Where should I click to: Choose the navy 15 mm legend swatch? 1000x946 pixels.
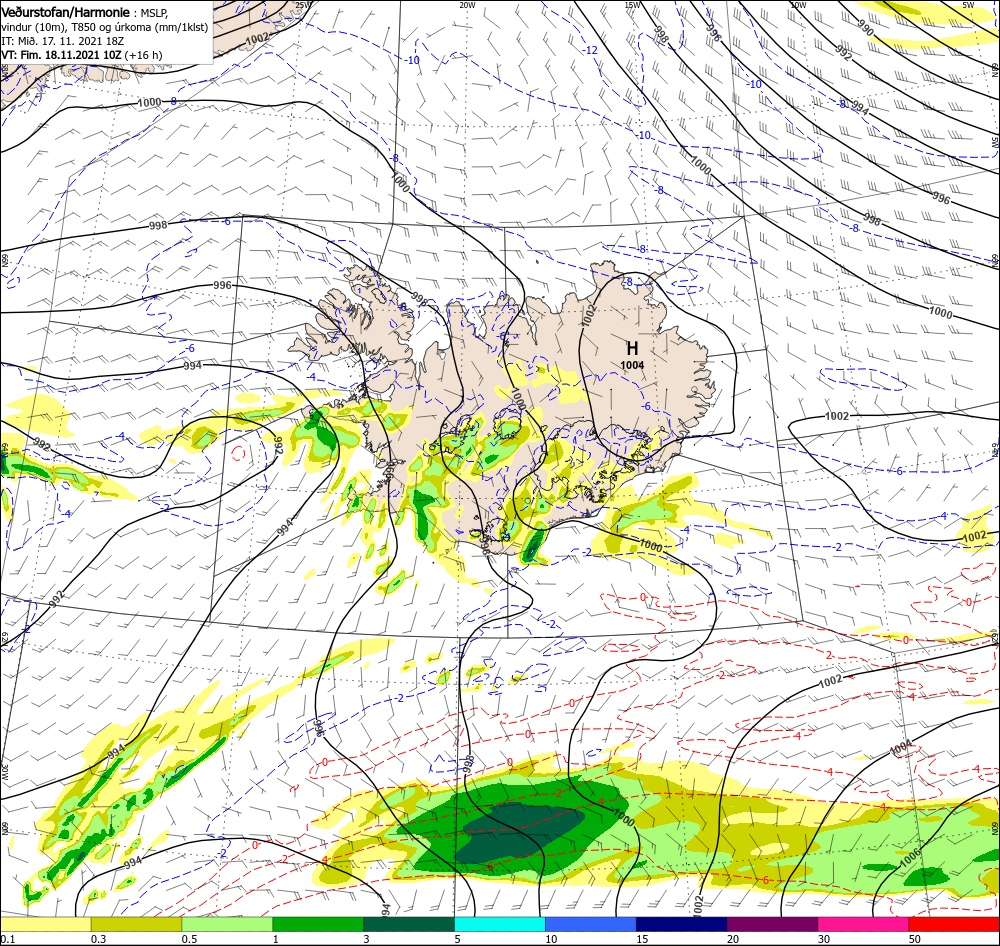682,924
